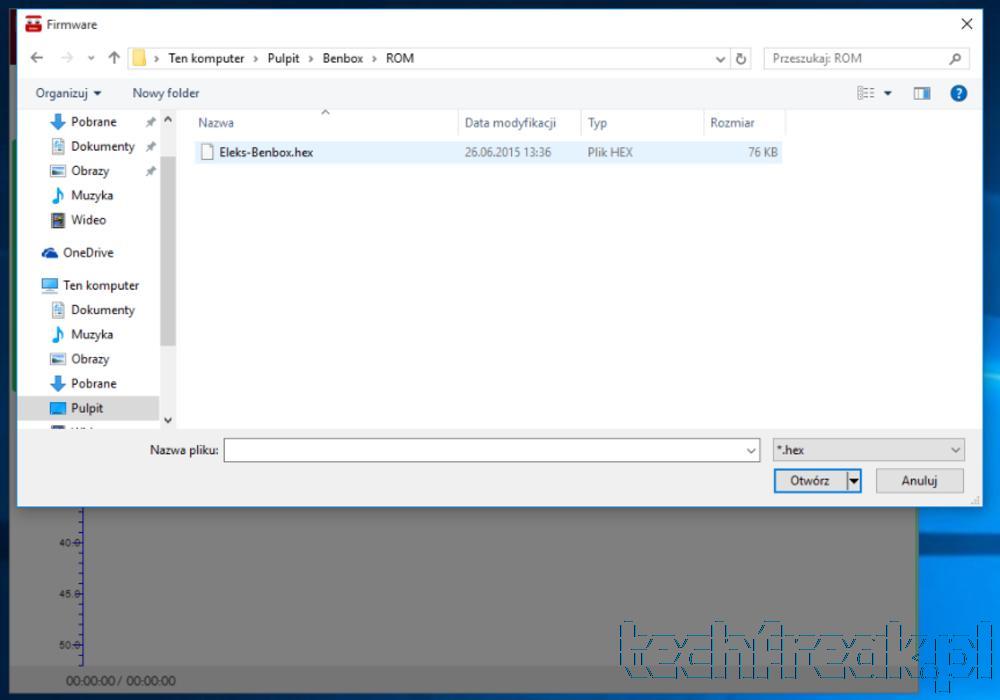Screen dimensions: 1000x700
Task: Refresh the ROM folder listing
Action: pyautogui.click(x=740, y=59)
